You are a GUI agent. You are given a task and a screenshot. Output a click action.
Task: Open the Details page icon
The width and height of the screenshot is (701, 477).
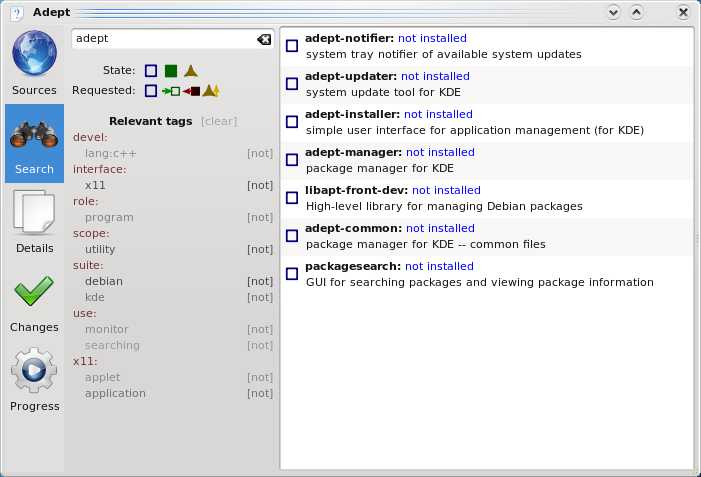34,222
